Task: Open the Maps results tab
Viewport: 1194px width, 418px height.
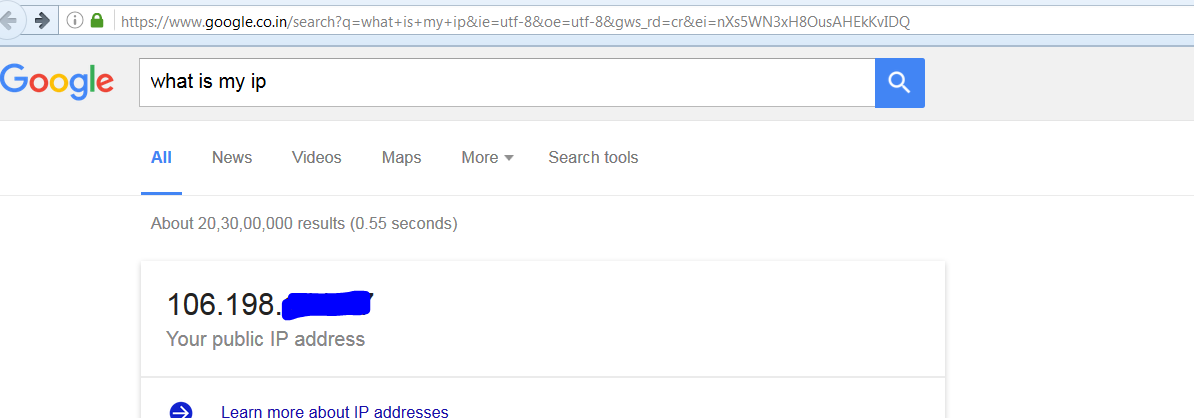Action: pos(401,157)
